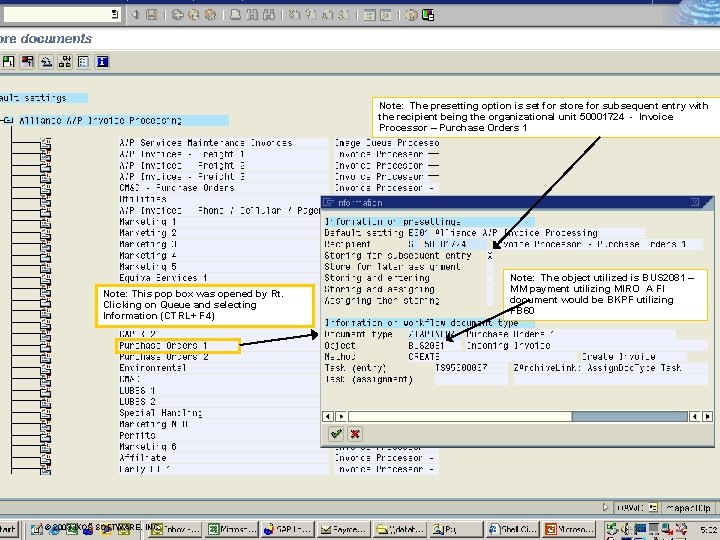Screen dimensions: 720x540
Task: Click the Task (assignment) empty field in dialog
Action: [472, 379]
